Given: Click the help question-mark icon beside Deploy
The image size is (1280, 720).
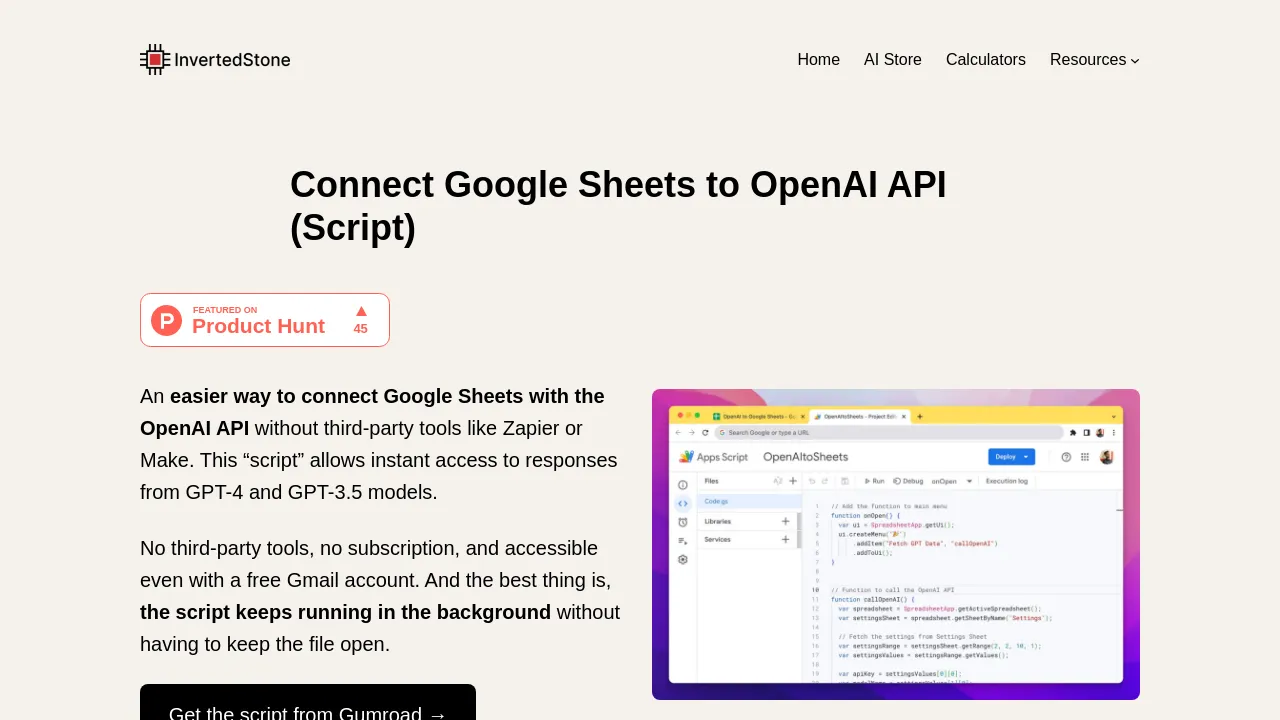Looking at the screenshot, I should 1066,457.
